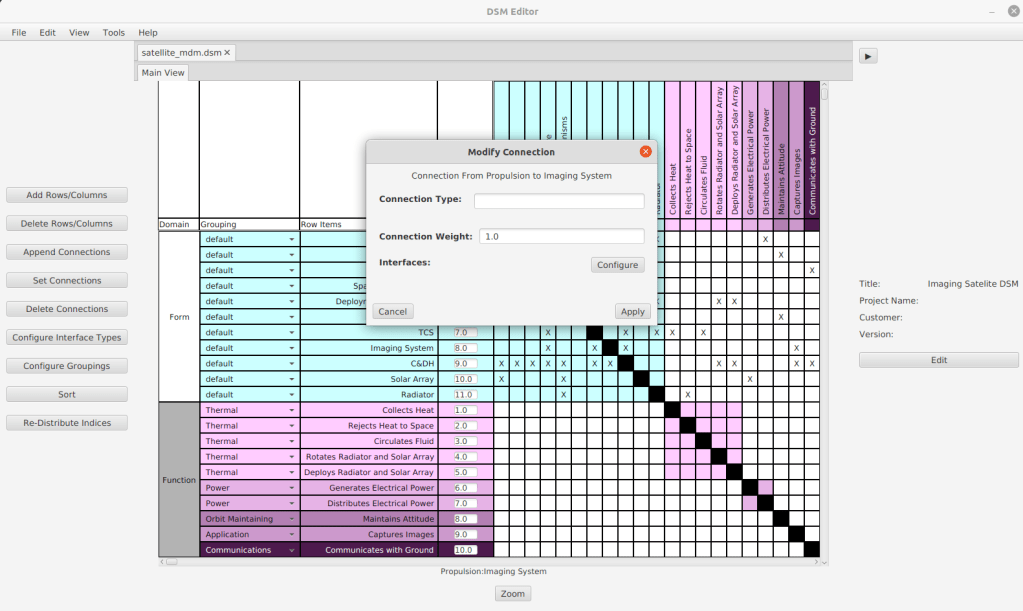Open Application grouping dropdown
Screen dimensions: 1023x611
click(x=249, y=535)
